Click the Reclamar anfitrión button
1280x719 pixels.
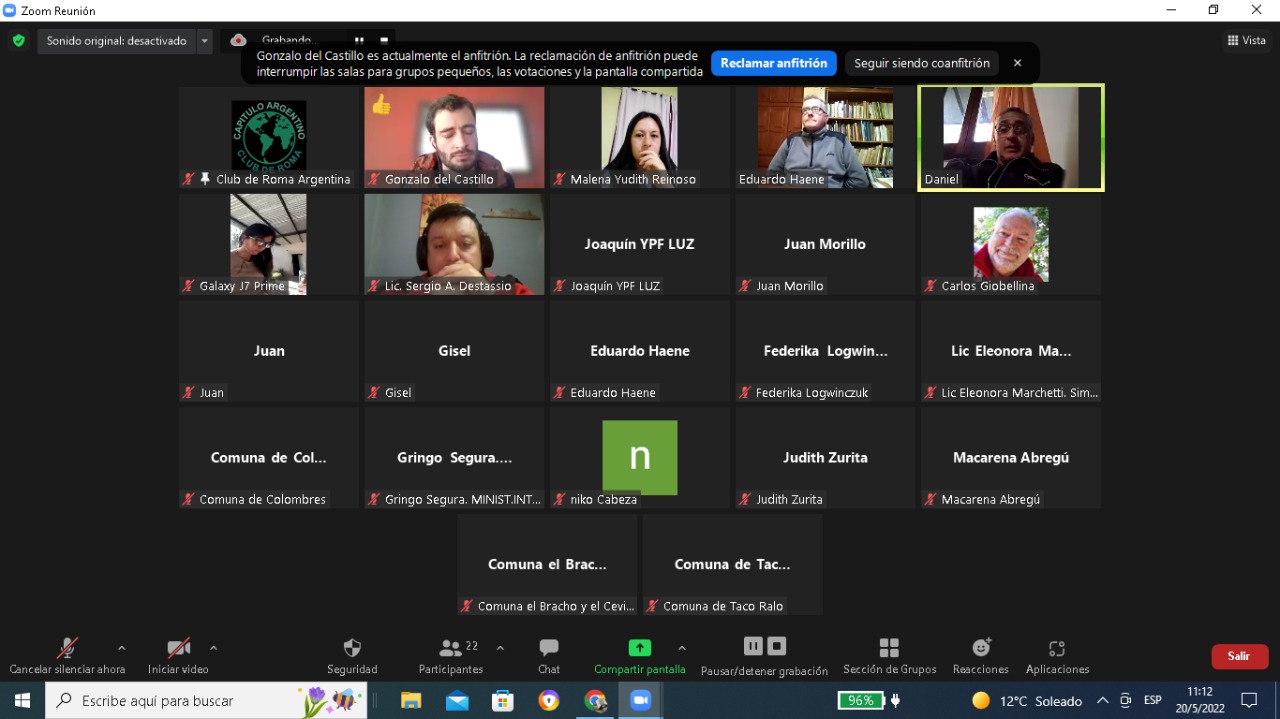tap(774, 63)
